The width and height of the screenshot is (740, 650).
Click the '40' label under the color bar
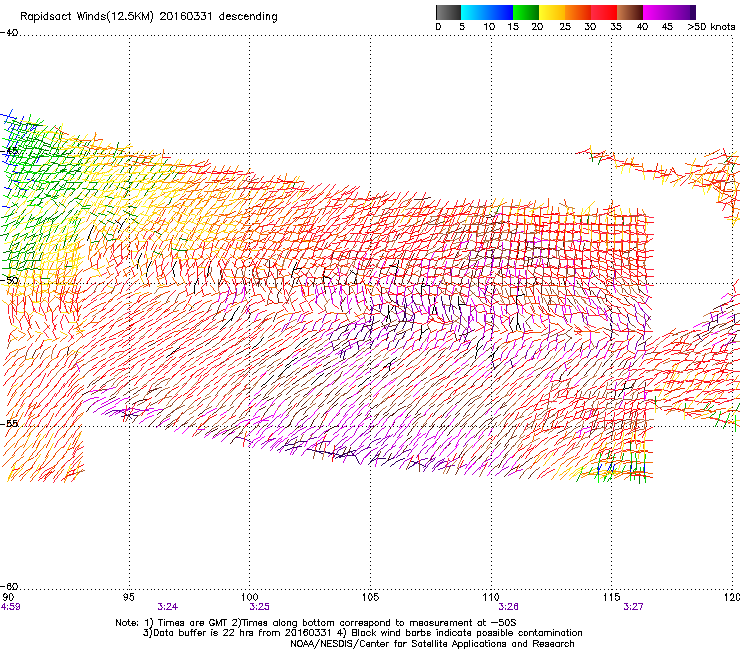click(x=642, y=27)
